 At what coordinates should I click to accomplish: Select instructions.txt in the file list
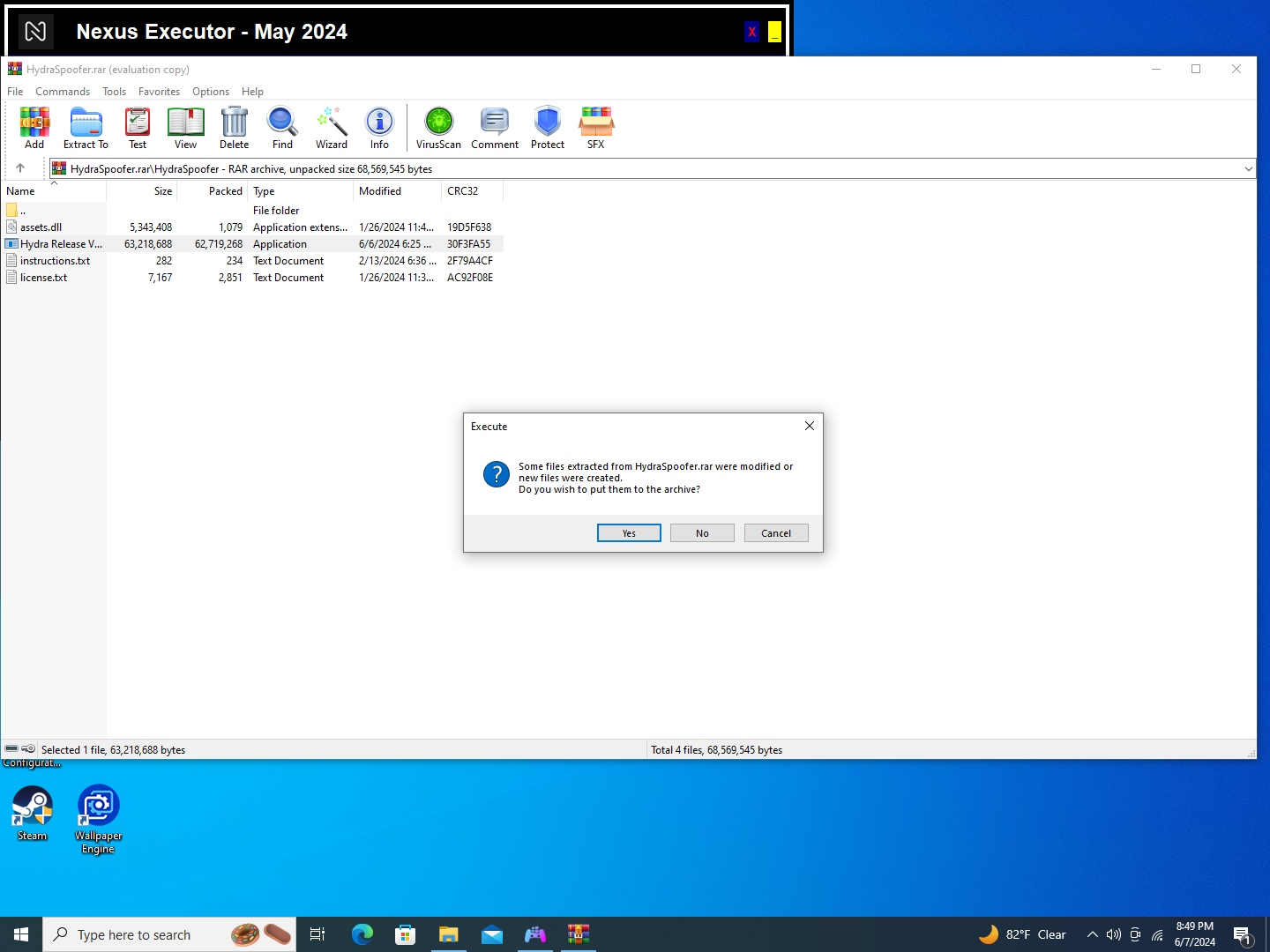coord(252,261)
